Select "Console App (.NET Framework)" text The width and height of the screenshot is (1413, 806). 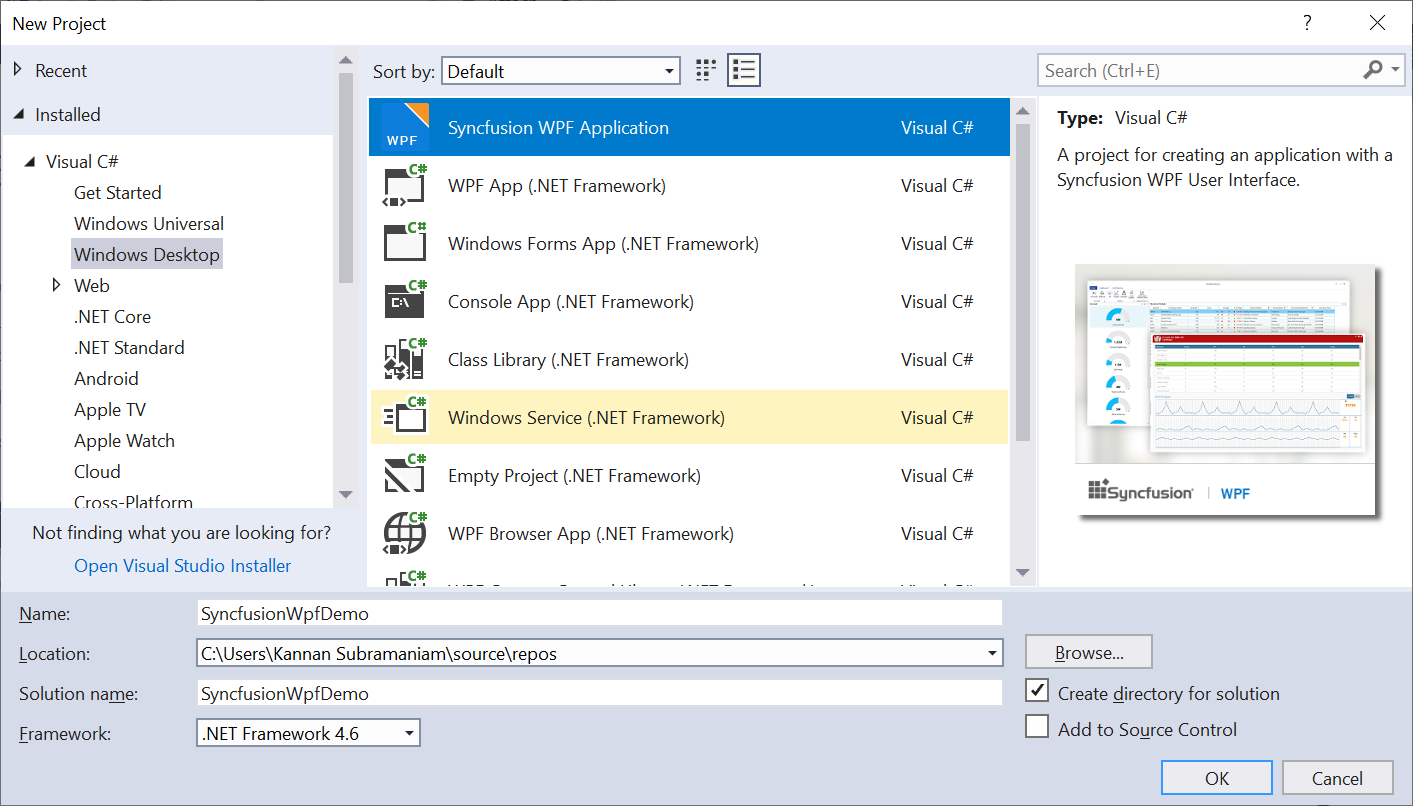pyautogui.click(x=571, y=301)
